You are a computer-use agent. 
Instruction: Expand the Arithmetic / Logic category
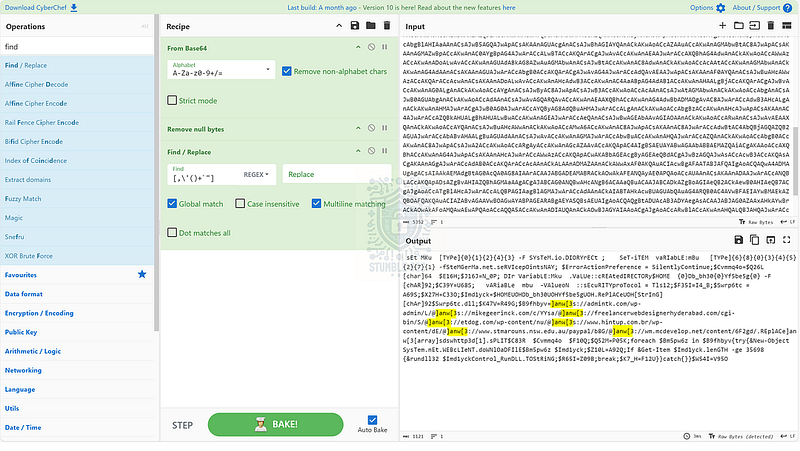click(77, 351)
